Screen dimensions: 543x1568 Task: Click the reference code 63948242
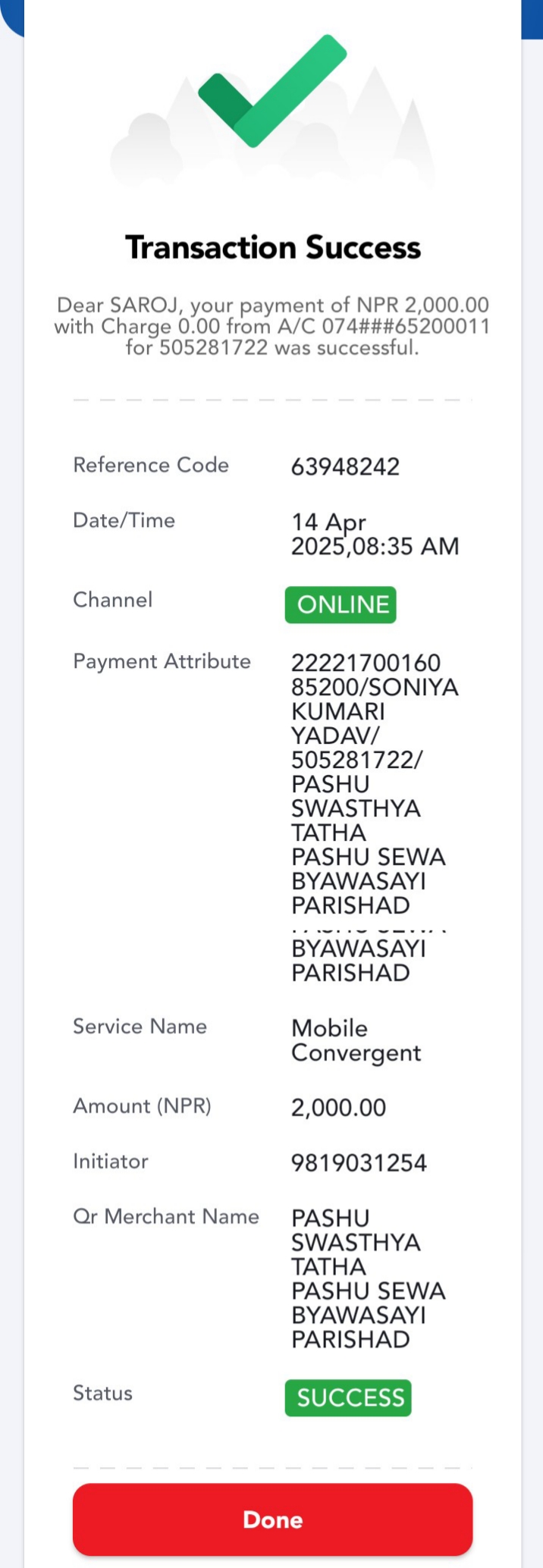tap(345, 466)
